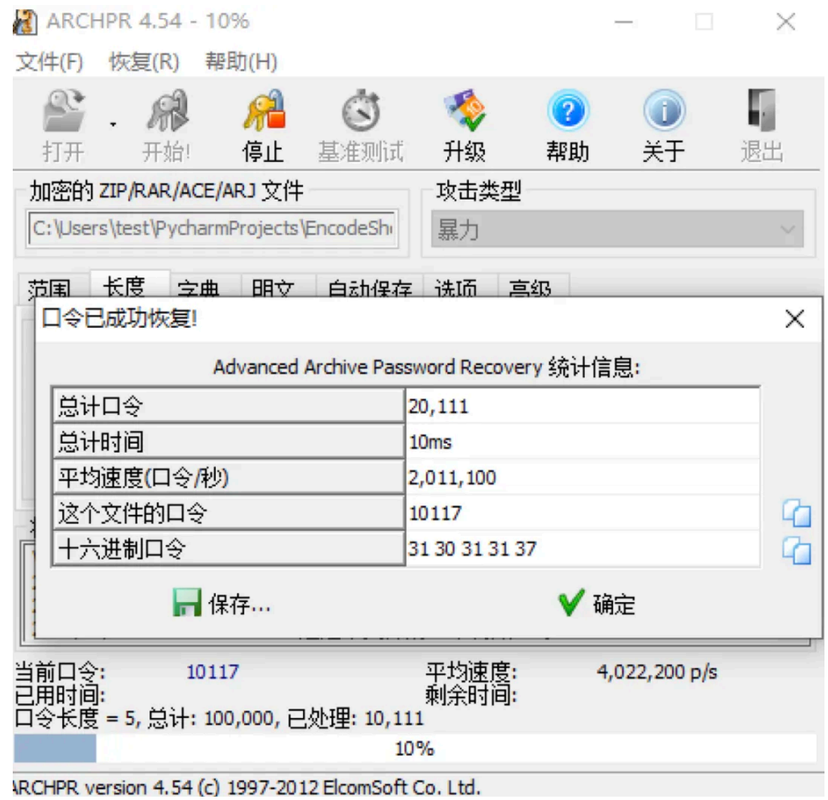
Task: Switch to the 范围 tab
Action: [49, 288]
